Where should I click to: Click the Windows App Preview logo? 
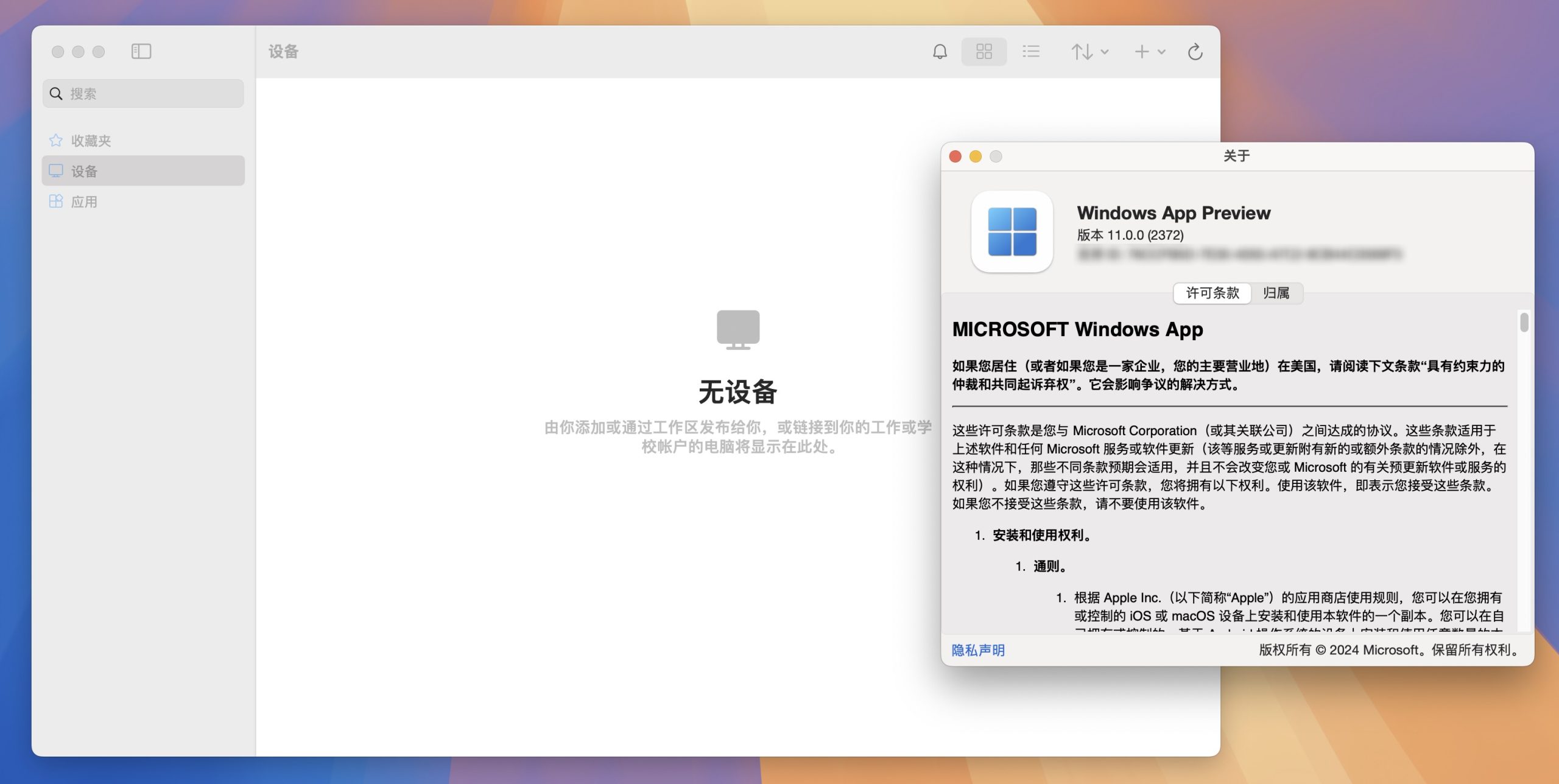(1012, 232)
